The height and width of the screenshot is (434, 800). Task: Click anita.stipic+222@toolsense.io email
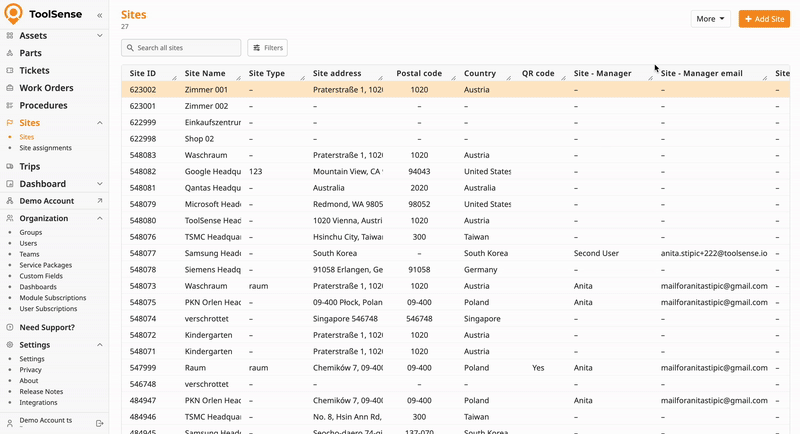tap(714, 253)
